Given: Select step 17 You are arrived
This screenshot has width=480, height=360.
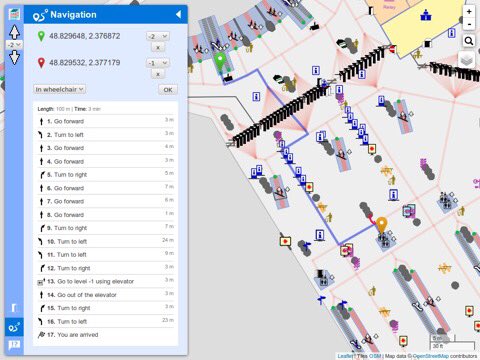Looking at the screenshot, I should click(x=106, y=335).
